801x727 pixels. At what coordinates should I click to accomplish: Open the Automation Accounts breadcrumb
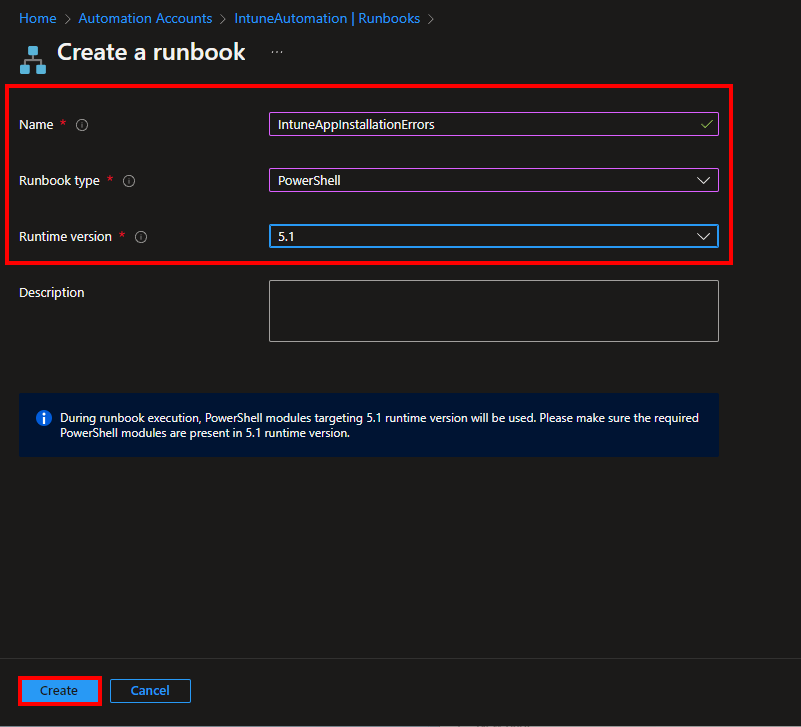145,18
